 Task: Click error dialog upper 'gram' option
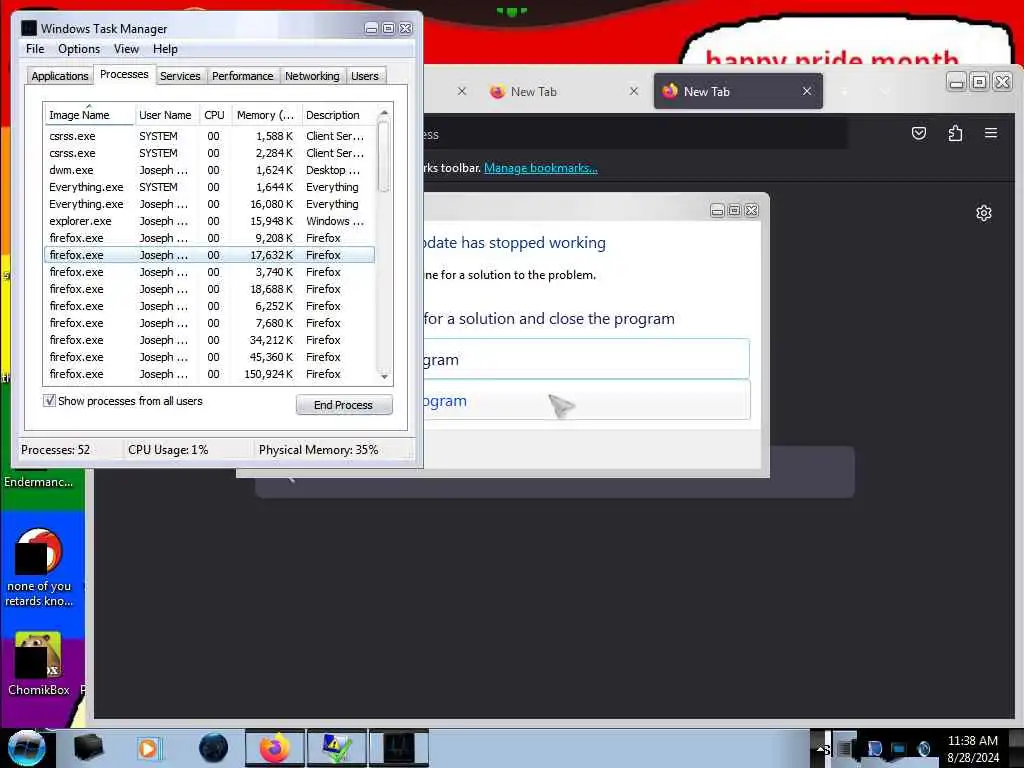coord(586,359)
